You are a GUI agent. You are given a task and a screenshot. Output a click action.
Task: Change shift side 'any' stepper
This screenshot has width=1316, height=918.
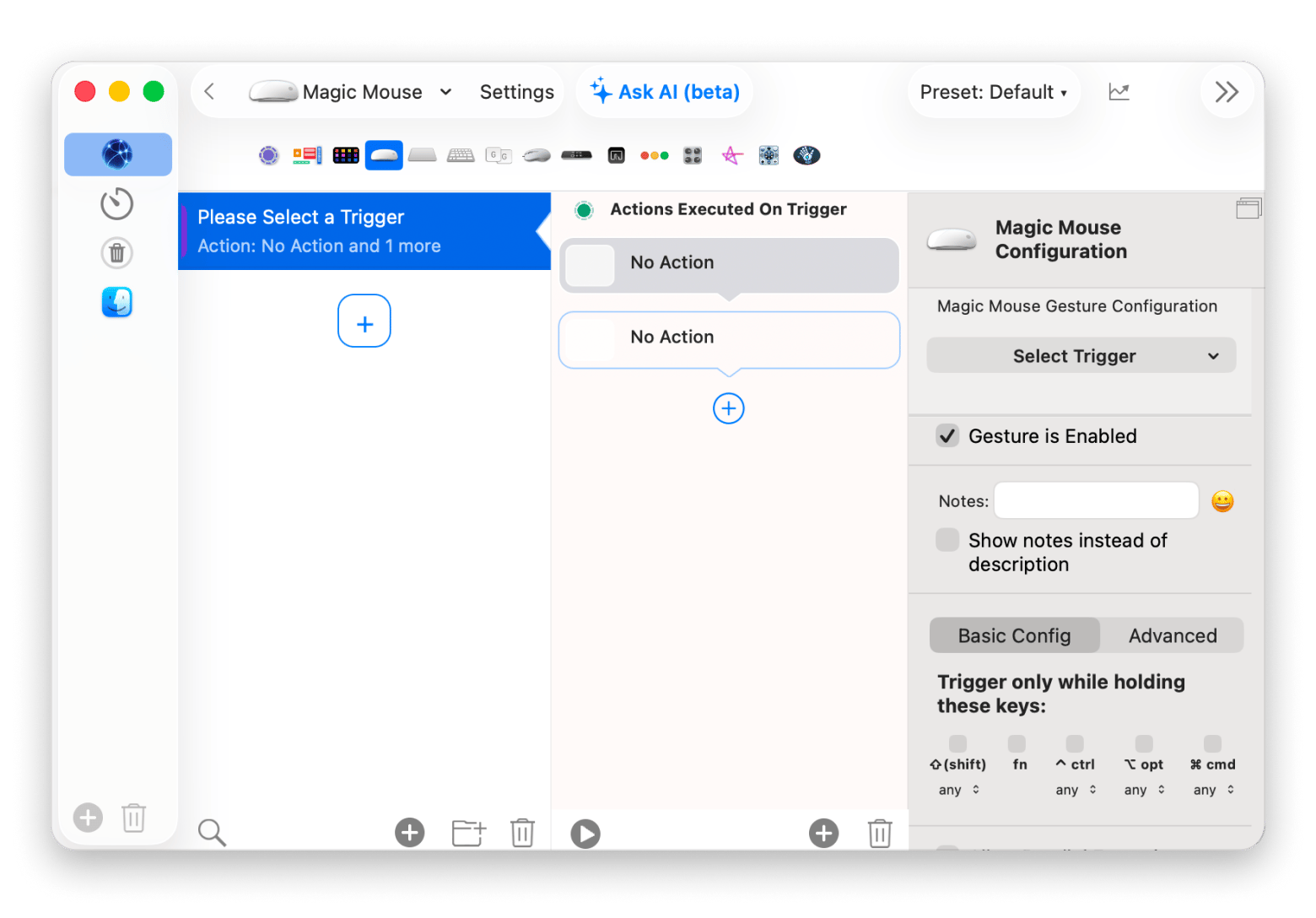tap(959, 790)
